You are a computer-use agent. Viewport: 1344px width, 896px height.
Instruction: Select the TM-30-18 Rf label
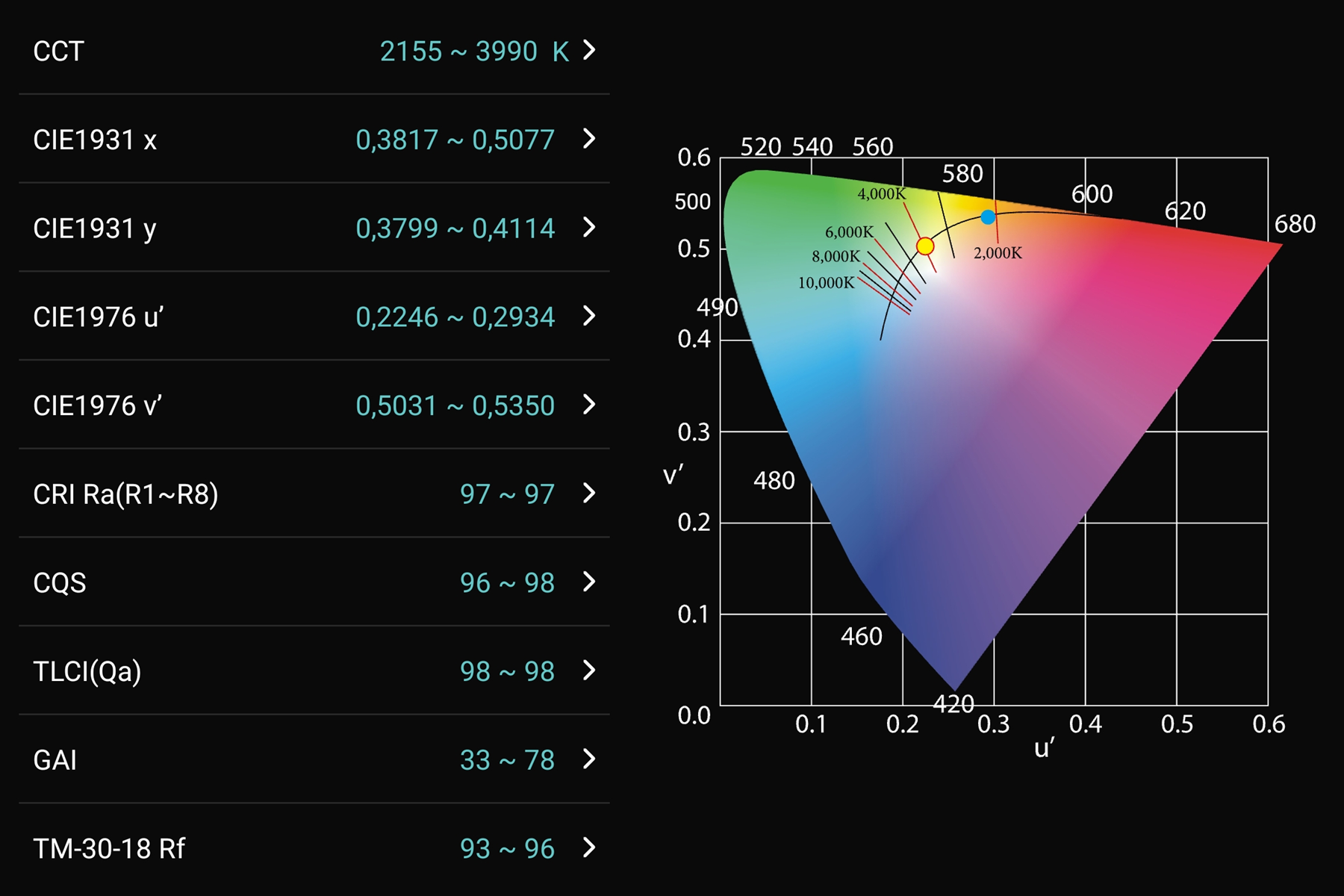[x=109, y=849]
